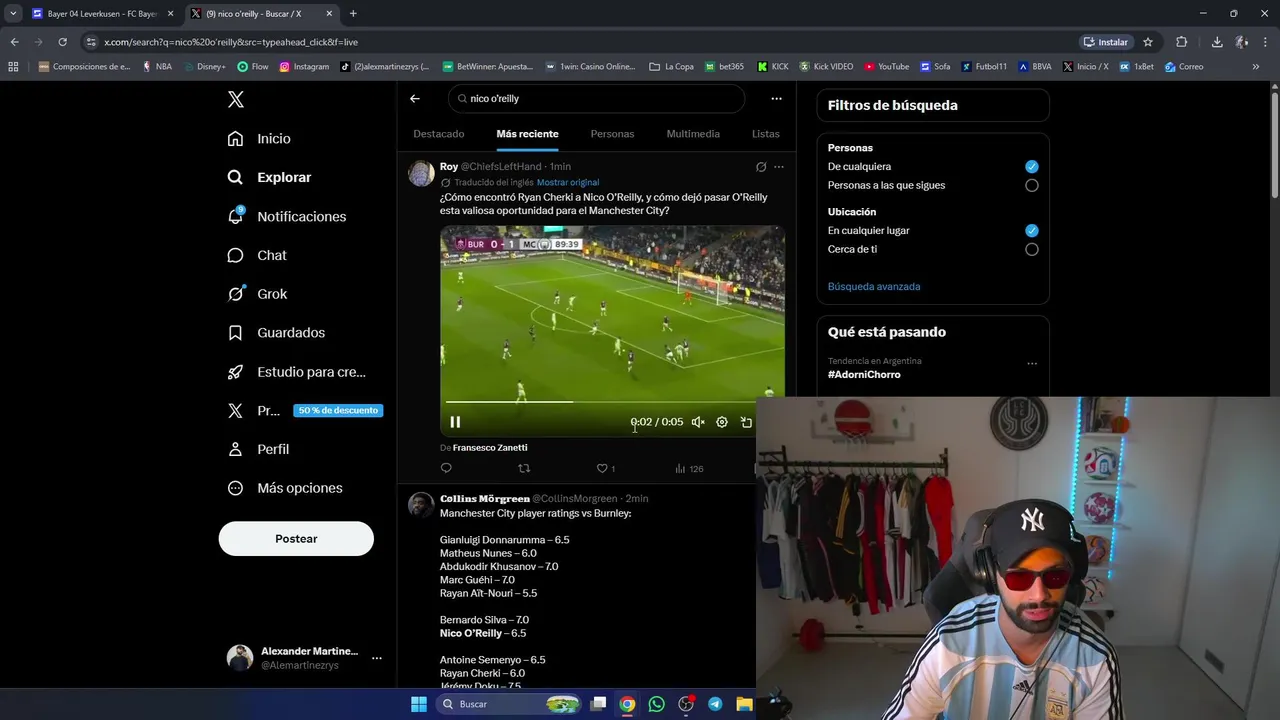Reload the page
The height and width of the screenshot is (720, 1280).
[62, 42]
